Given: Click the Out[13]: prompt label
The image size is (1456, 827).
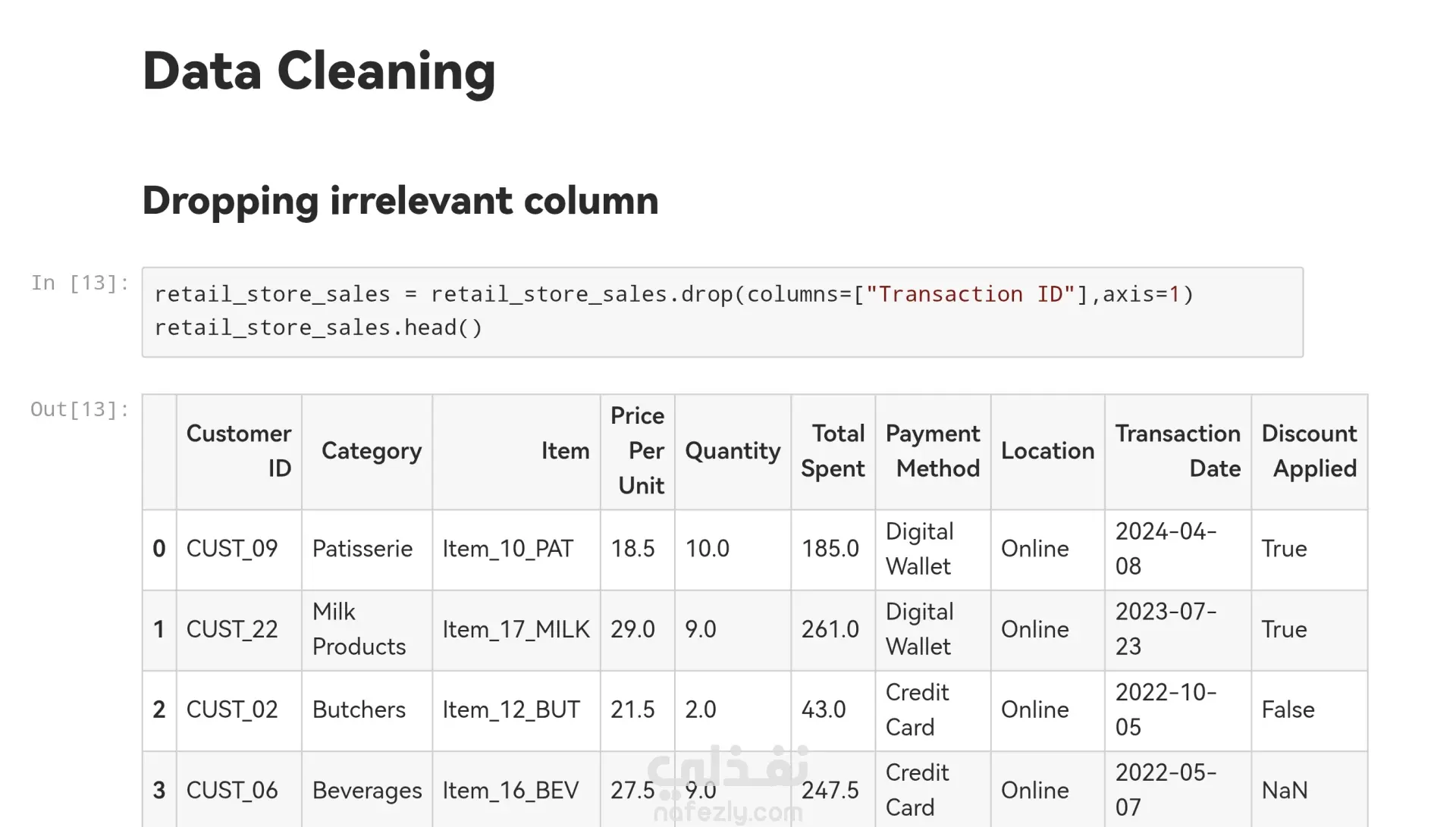Looking at the screenshot, I should [x=80, y=409].
